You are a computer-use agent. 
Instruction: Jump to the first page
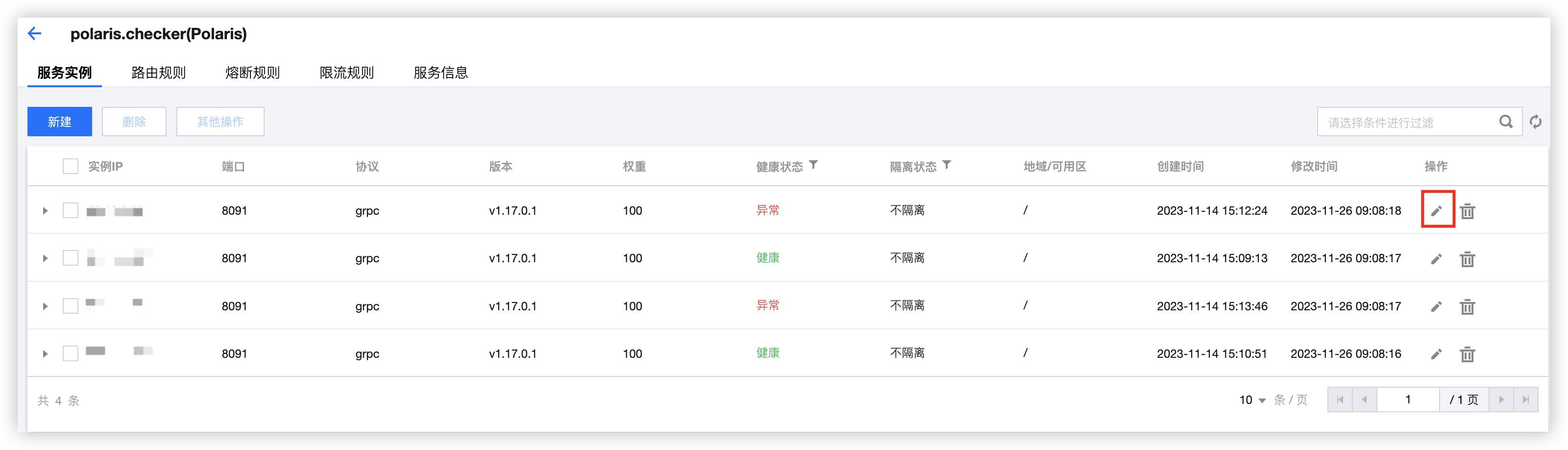coord(1340,400)
